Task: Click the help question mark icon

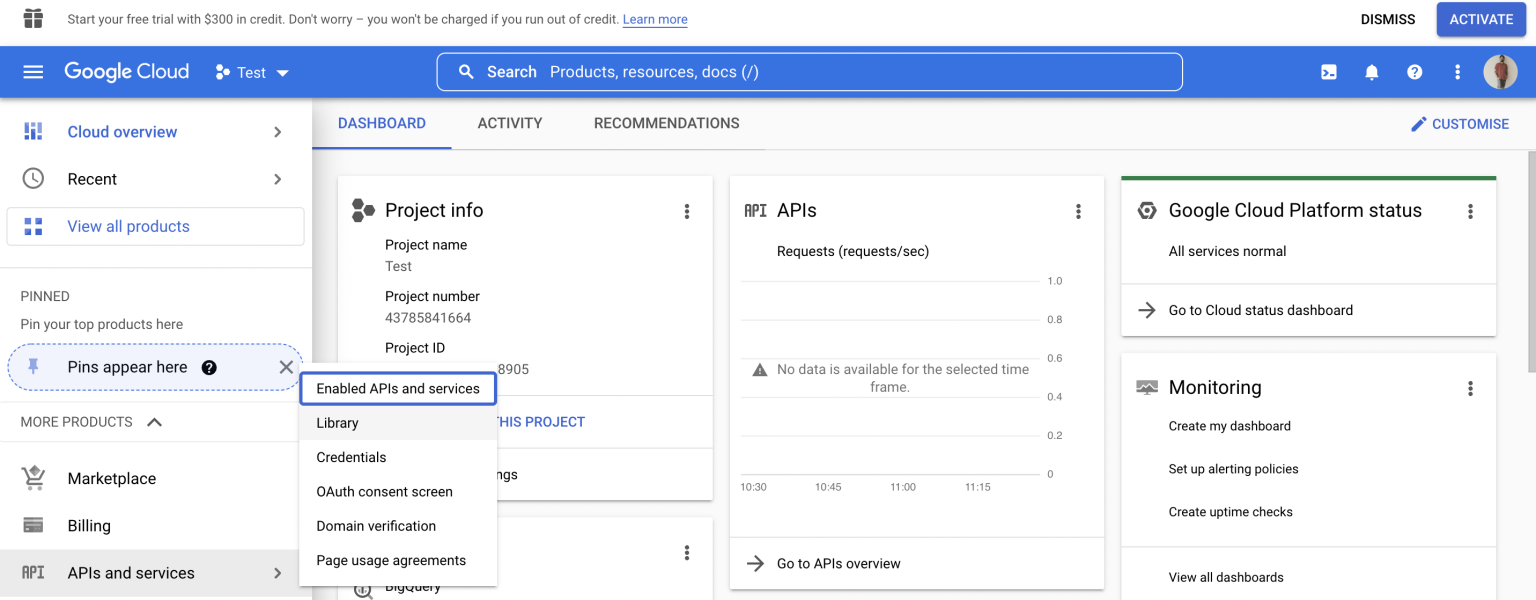Action: tap(1414, 72)
